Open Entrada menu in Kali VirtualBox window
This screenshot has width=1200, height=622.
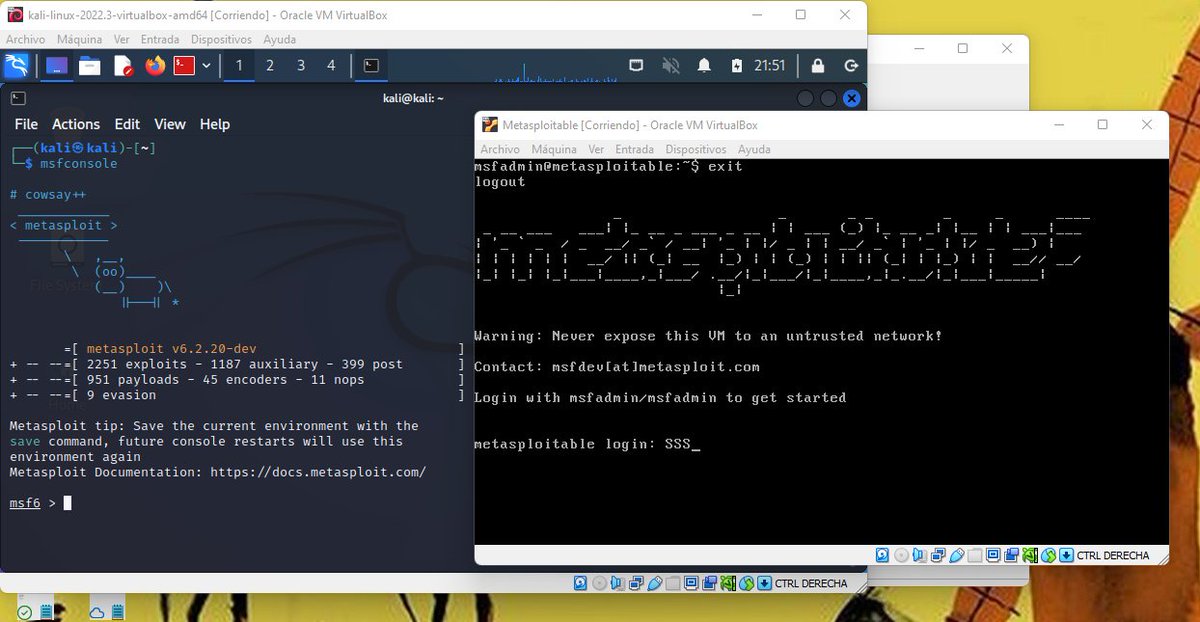click(x=160, y=39)
